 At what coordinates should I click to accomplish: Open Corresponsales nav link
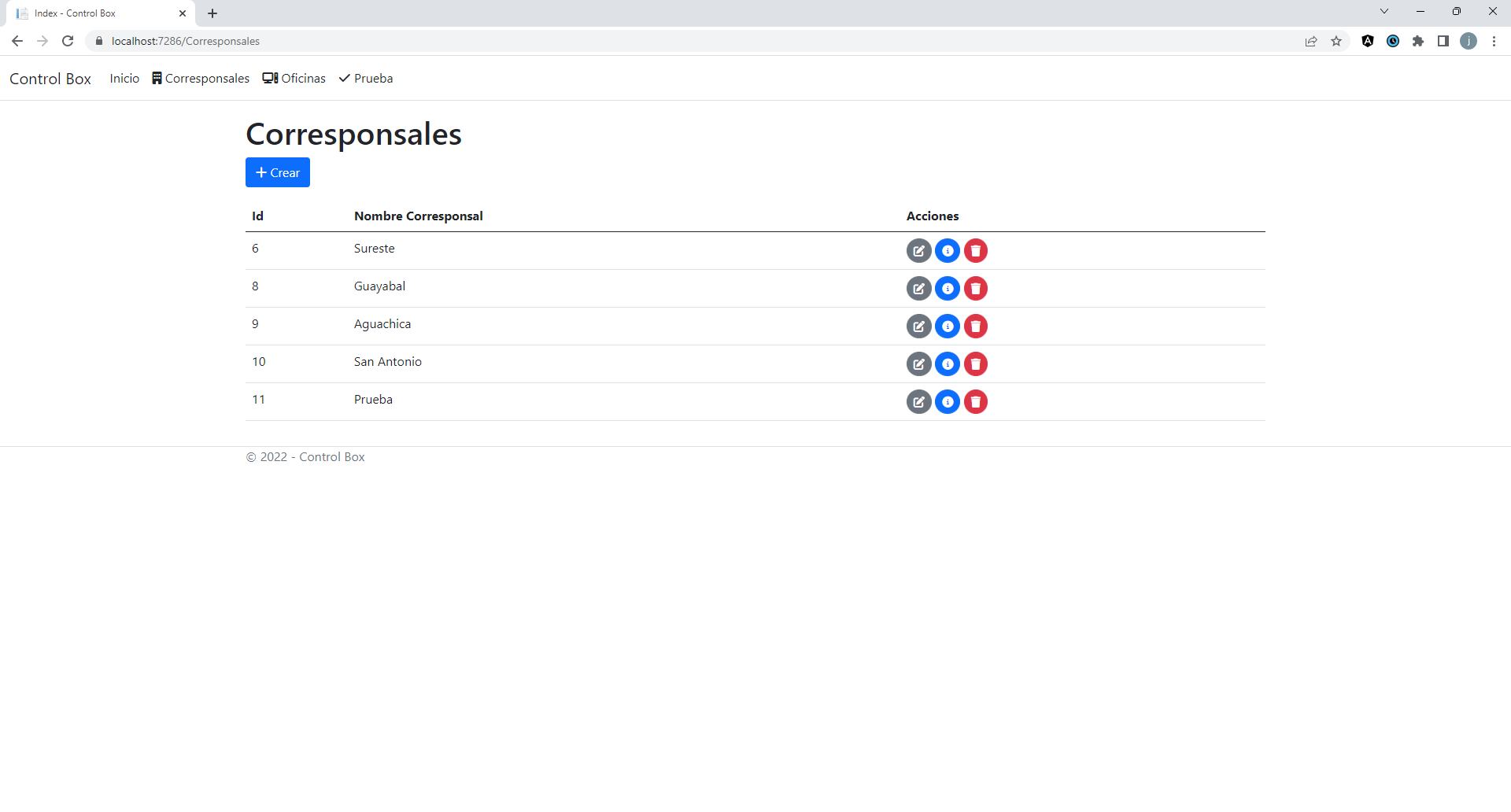(x=201, y=79)
